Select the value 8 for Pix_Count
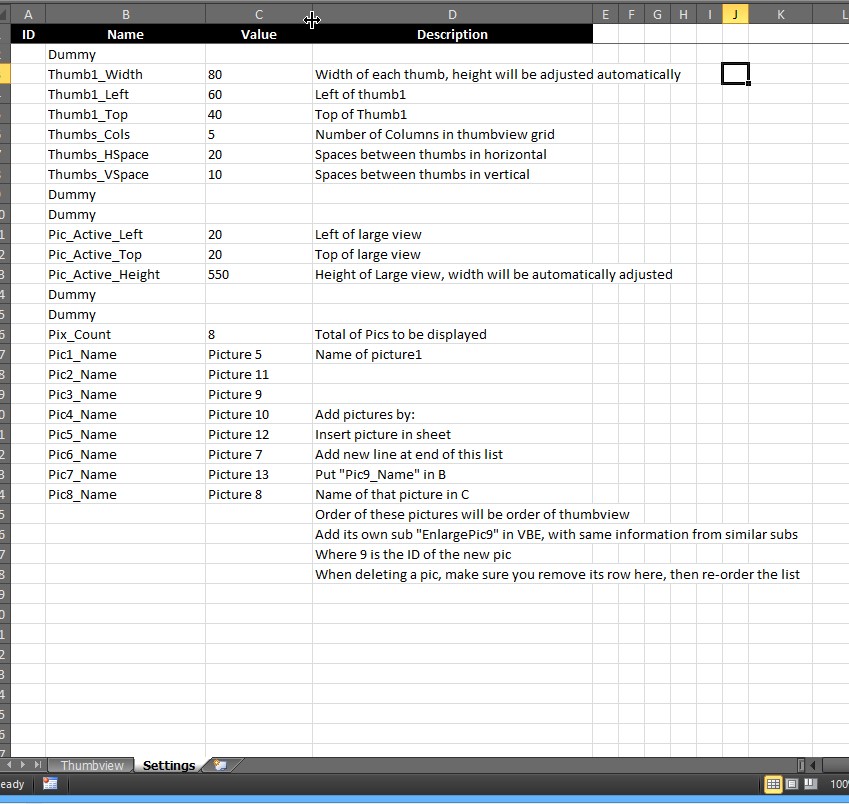Image resolution: width=849 pixels, height=804 pixels. pyautogui.click(x=259, y=335)
